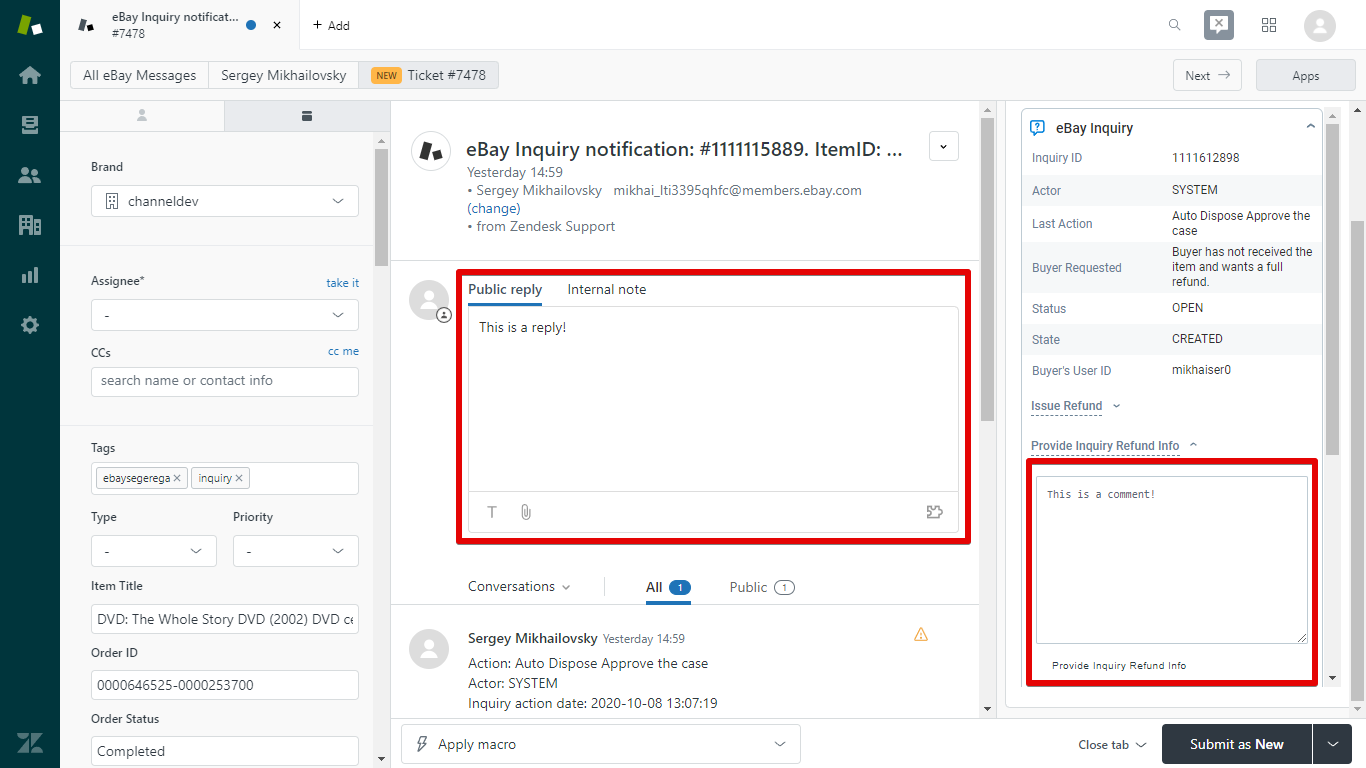This screenshot has height=768, width=1366.
Task: Open the Priority dropdown
Action: [x=296, y=551]
